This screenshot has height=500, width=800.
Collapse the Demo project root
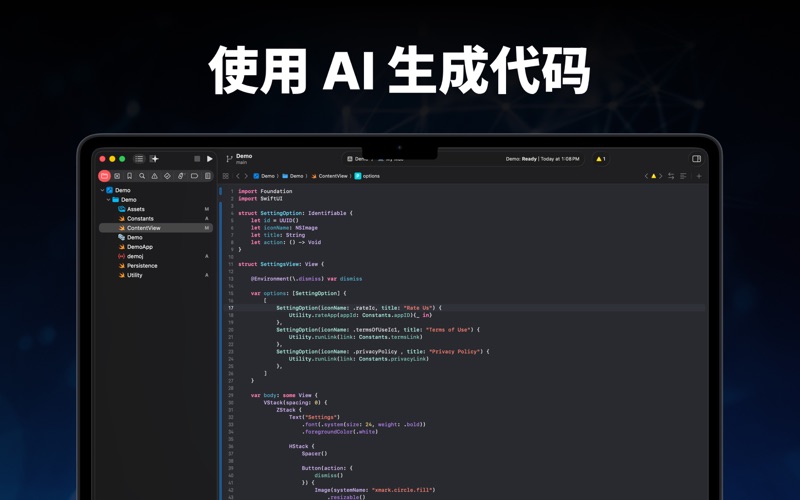point(103,190)
